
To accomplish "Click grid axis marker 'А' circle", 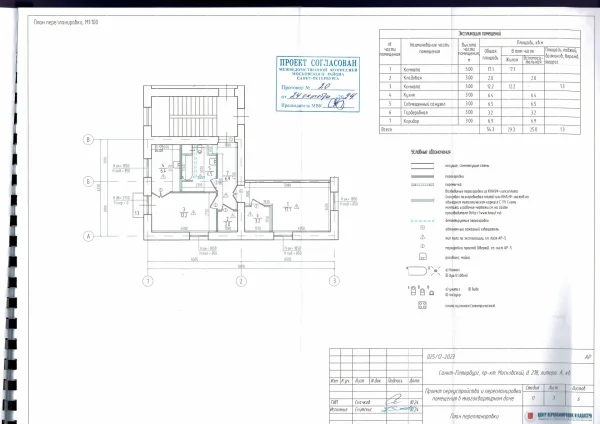I will tap(88, 236).
